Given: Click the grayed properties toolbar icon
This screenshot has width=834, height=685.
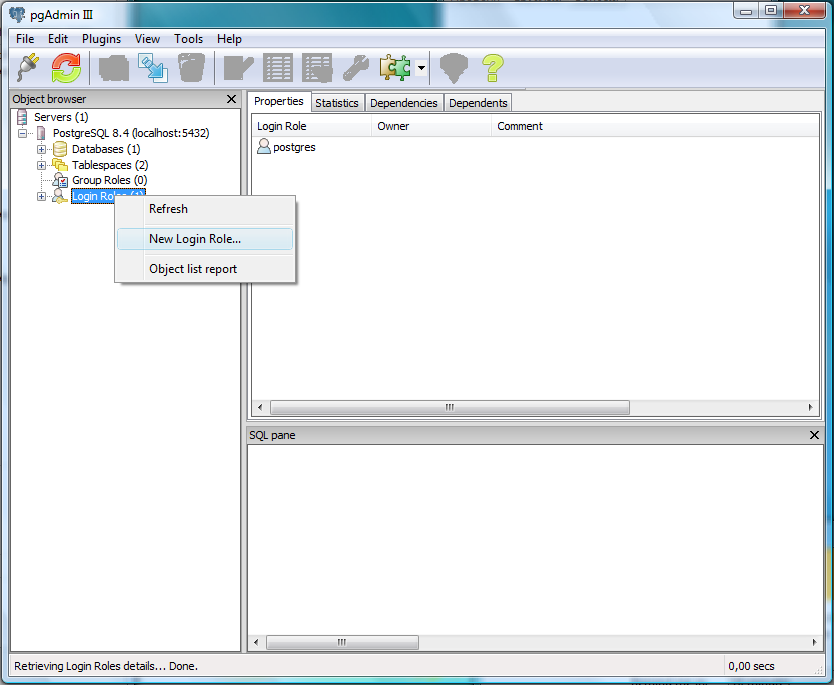Looking at the screenshot, I should click(114, 68).
